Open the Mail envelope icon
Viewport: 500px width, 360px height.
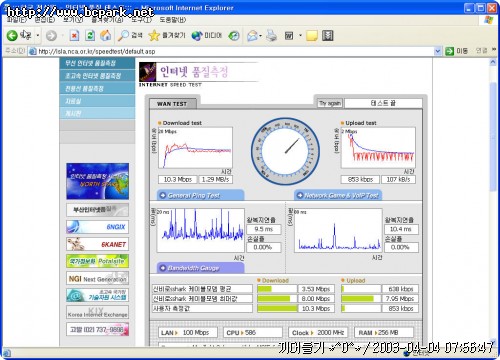point(252,35)
